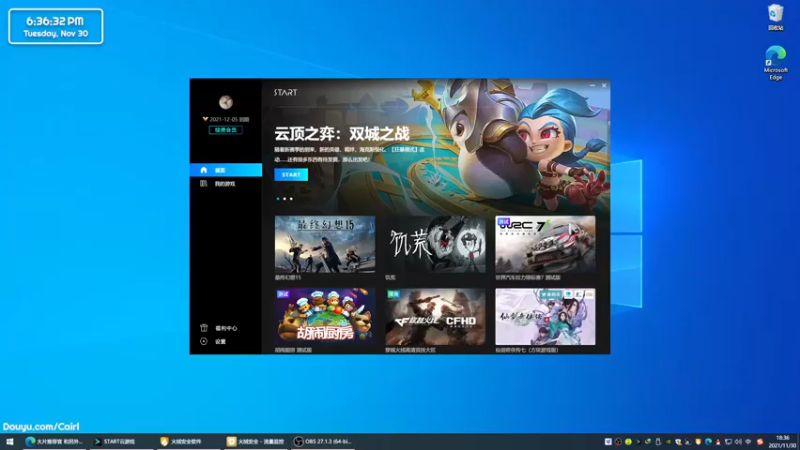Open the 仙剑奇侠传七 game thumbnail
Screen dimensions: 800x450
[545, 316]
